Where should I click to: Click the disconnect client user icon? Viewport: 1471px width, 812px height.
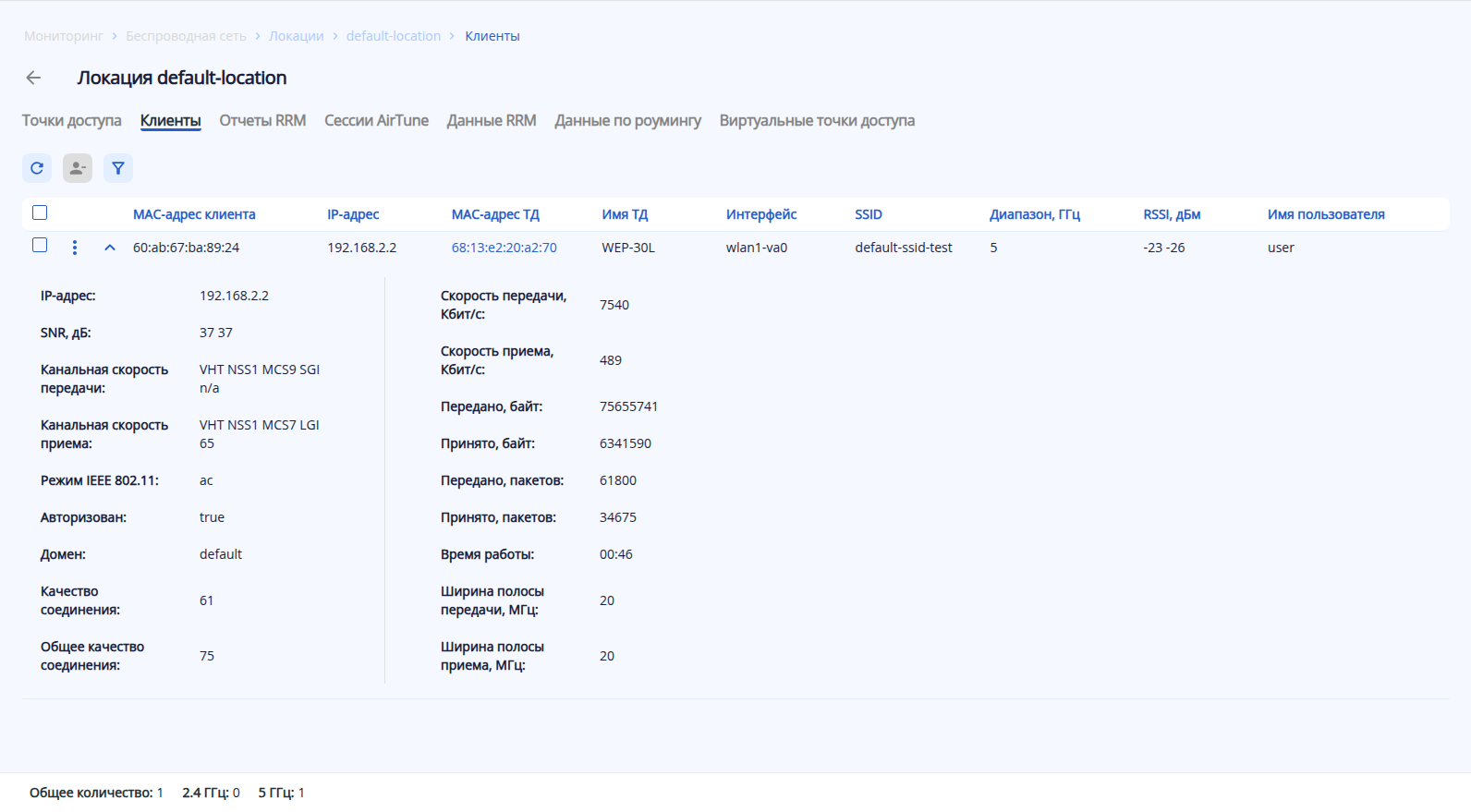coord(78,168)
